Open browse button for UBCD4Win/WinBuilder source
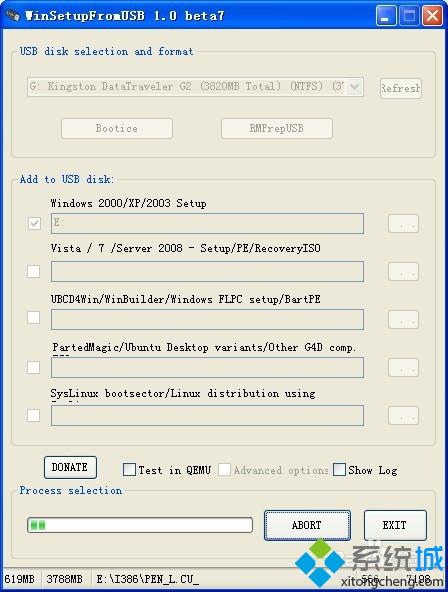The height and width of the screenshot is (592, 448). [x=403, y=320]
